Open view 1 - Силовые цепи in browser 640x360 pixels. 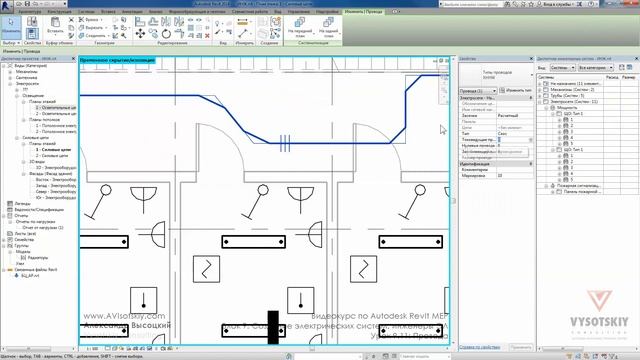[x=53, y=150]
